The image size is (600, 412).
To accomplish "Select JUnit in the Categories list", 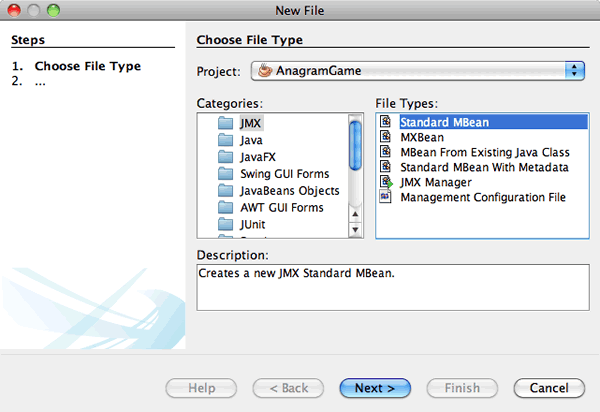I will (x=255, y=225).
